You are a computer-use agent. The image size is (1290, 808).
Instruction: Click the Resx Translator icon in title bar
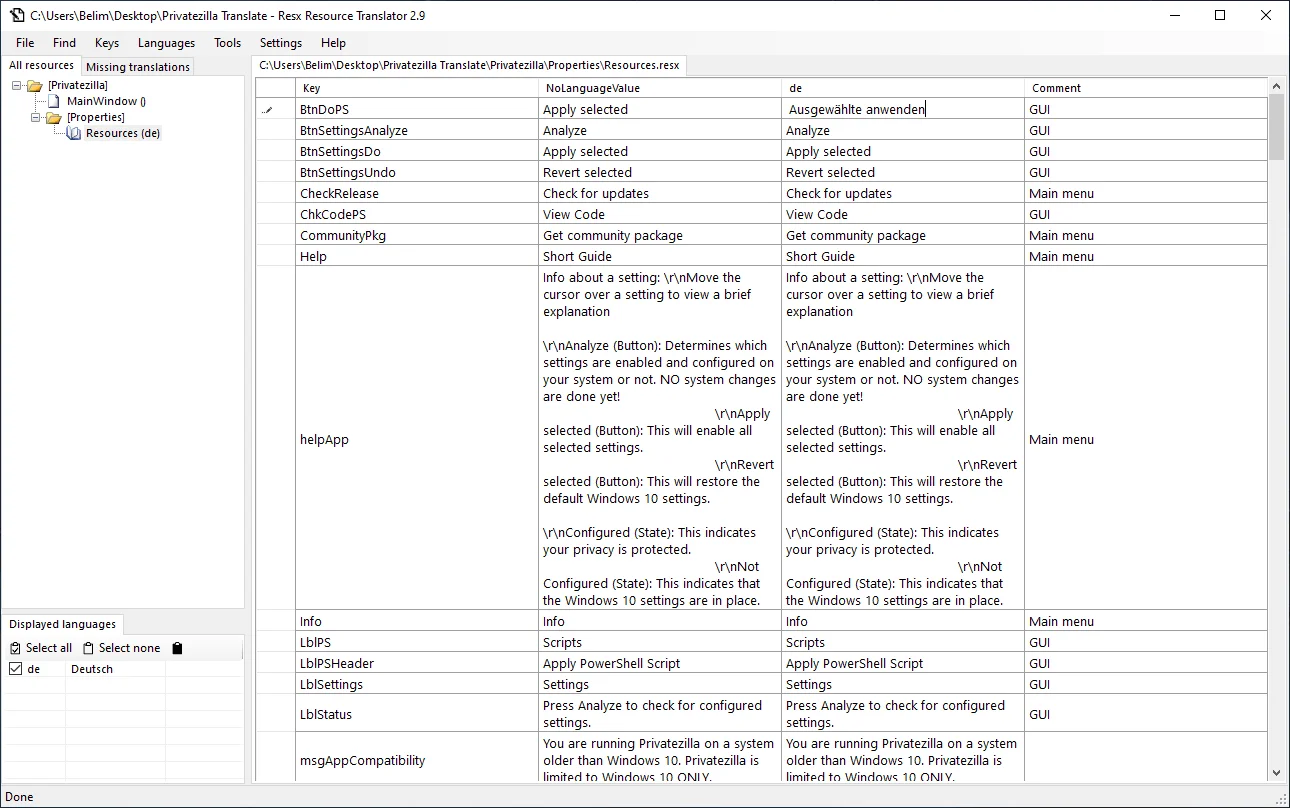click(17, 15)
